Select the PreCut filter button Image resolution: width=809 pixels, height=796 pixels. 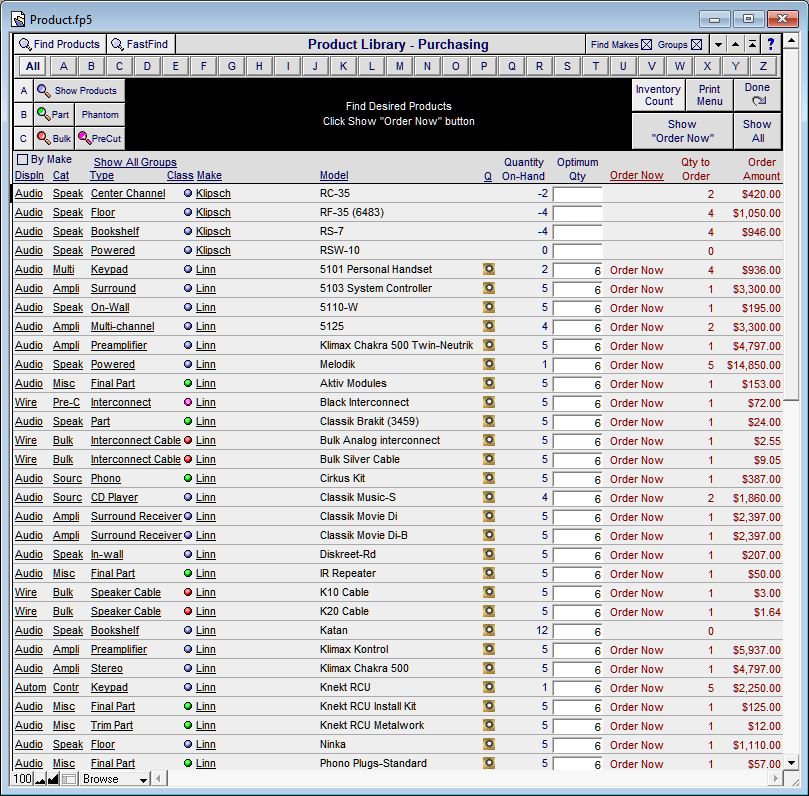click(100, 138)
